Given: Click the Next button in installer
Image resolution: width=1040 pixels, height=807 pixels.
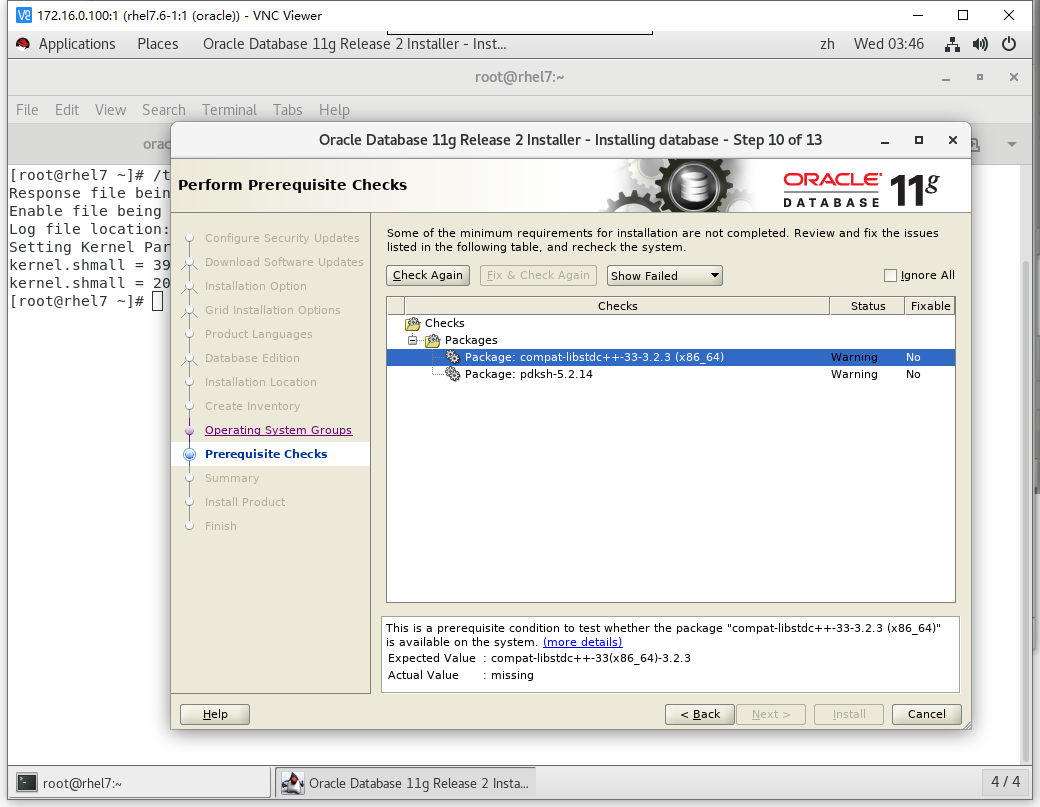Looking at the screenshot, I should pyautogui.click(x=771, y=714).
